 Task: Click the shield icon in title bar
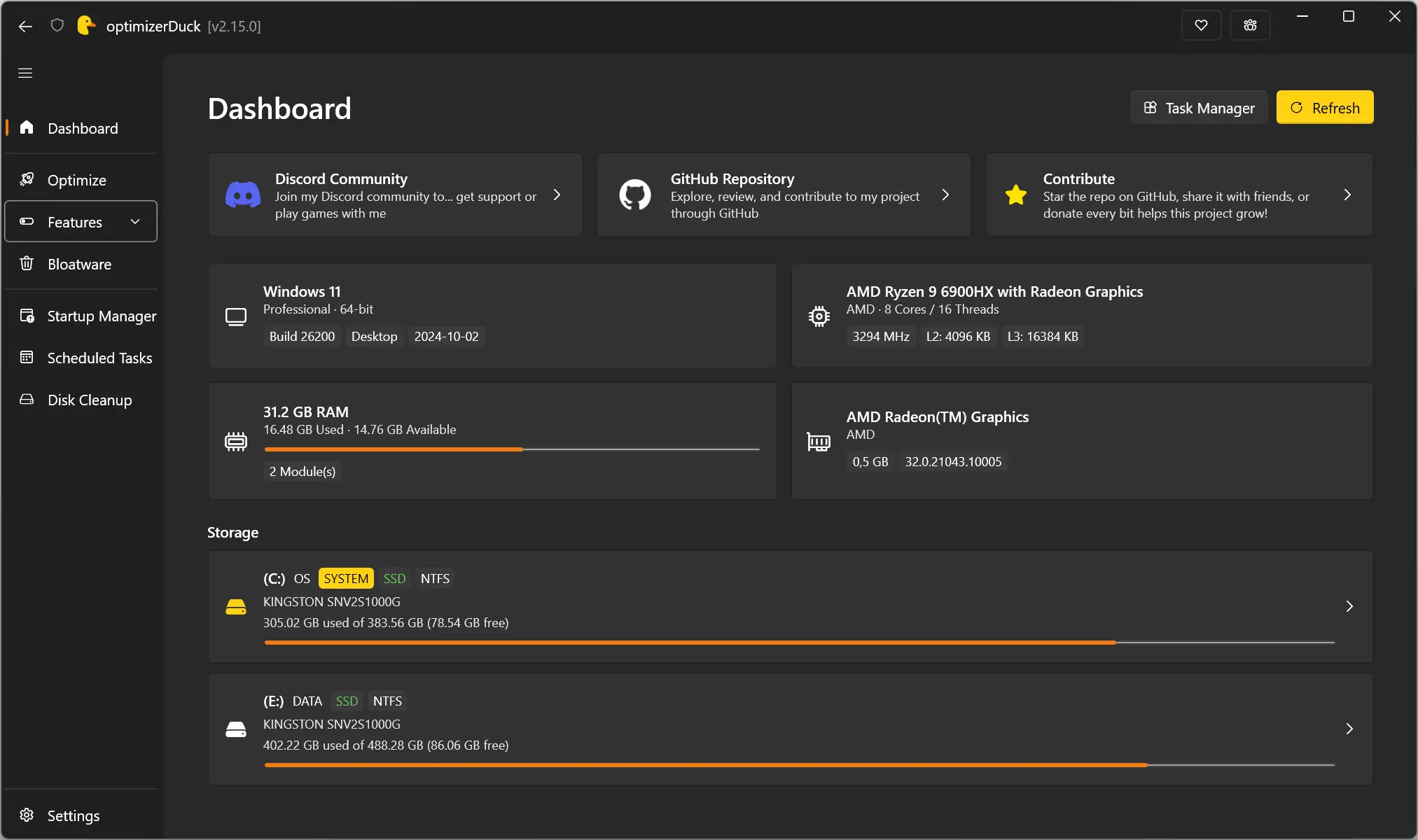pyautogui.click(x=57, y=26)
